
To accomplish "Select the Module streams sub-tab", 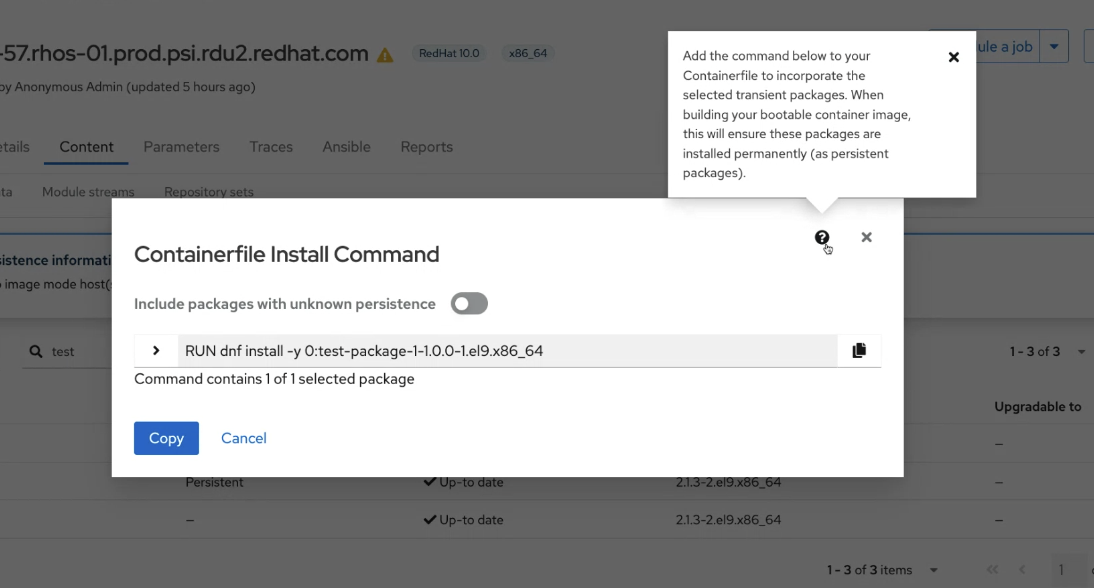I will pos(88,192).
